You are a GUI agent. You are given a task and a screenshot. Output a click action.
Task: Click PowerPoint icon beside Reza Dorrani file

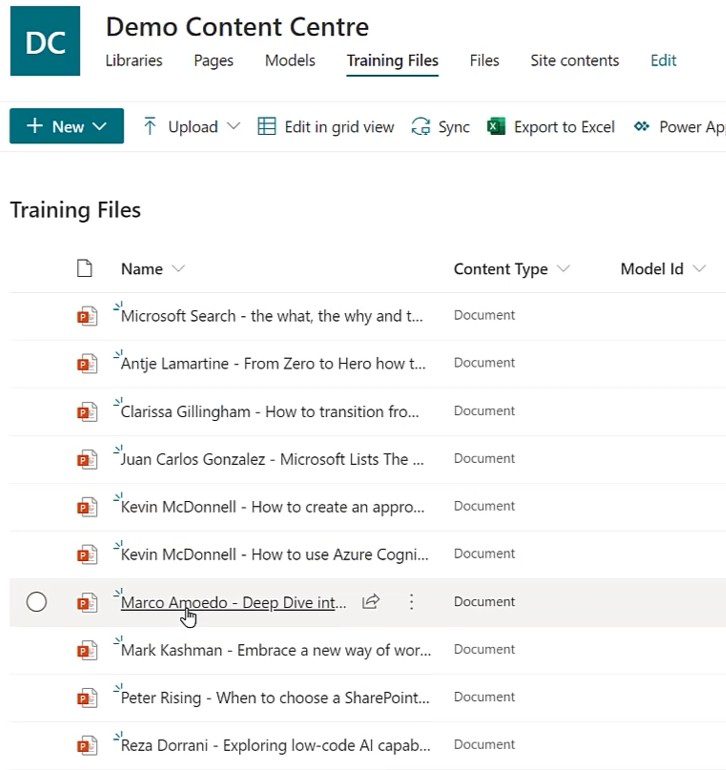click(x=87, y=745)
